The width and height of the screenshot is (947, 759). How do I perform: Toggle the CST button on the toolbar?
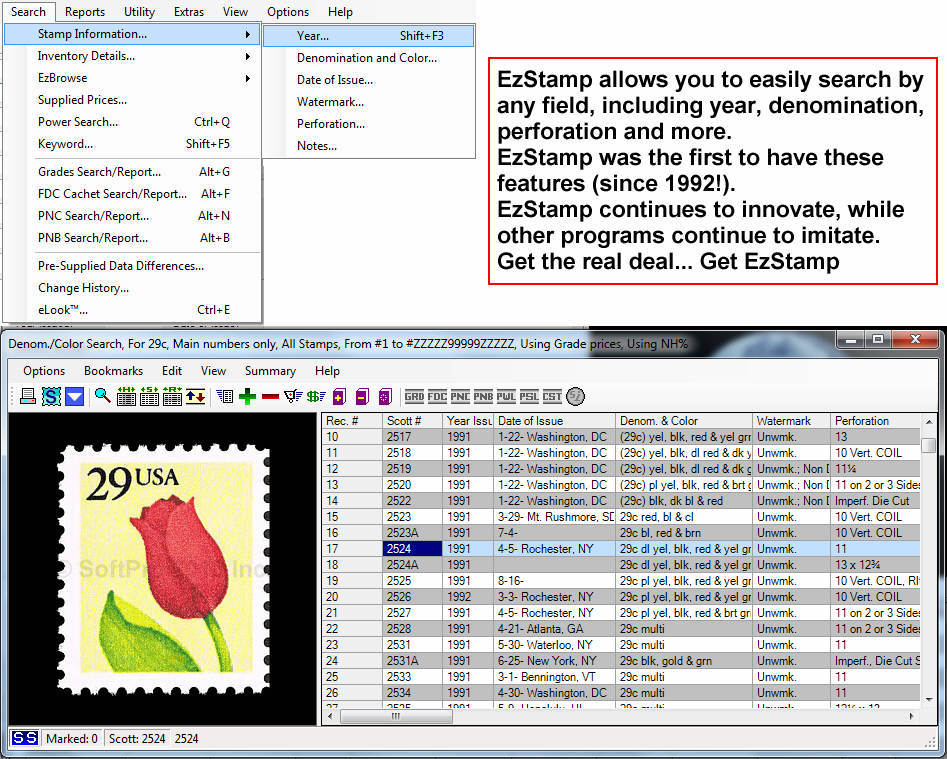coord(551,395)
